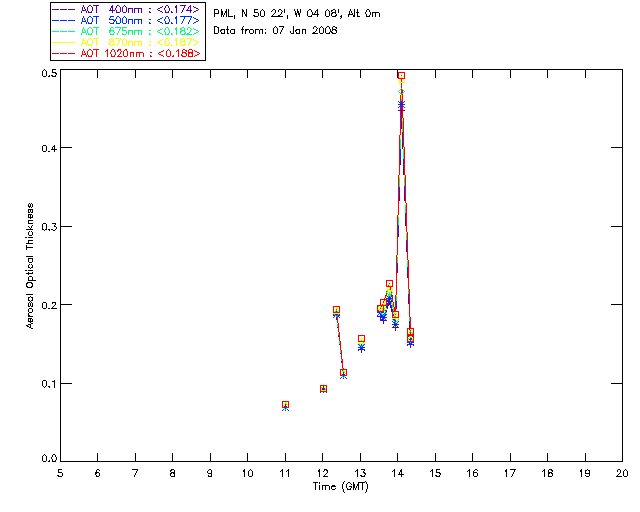Click the x-axis tick label "12"

coord(322,474)
